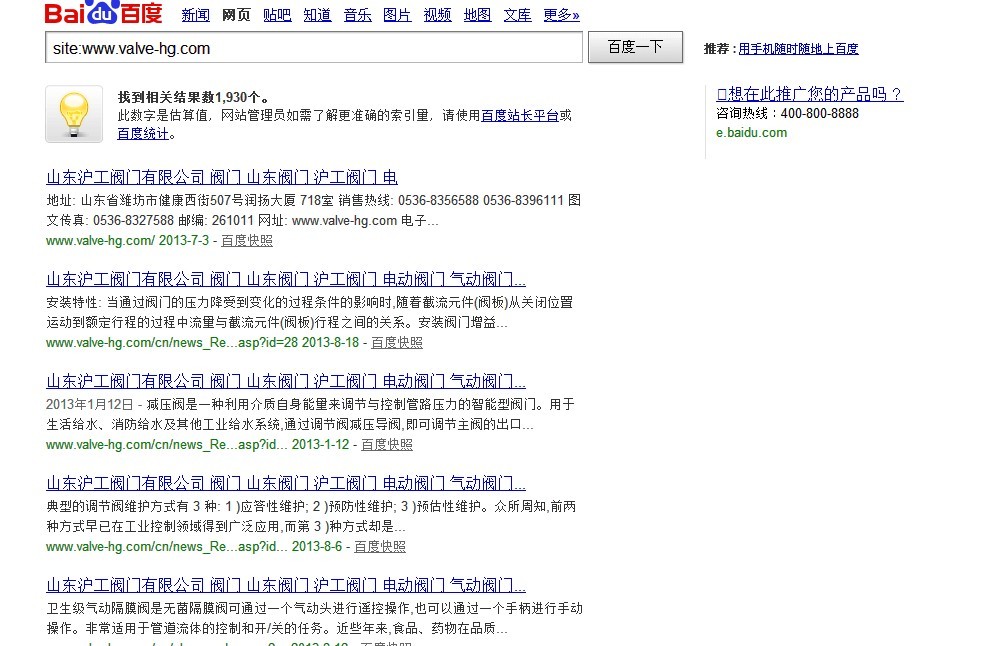Open 百度快照 for the 2013-8-18 result
Image resolution: width=986 pixels, height=646 pixels.
[x=397, y=342]
